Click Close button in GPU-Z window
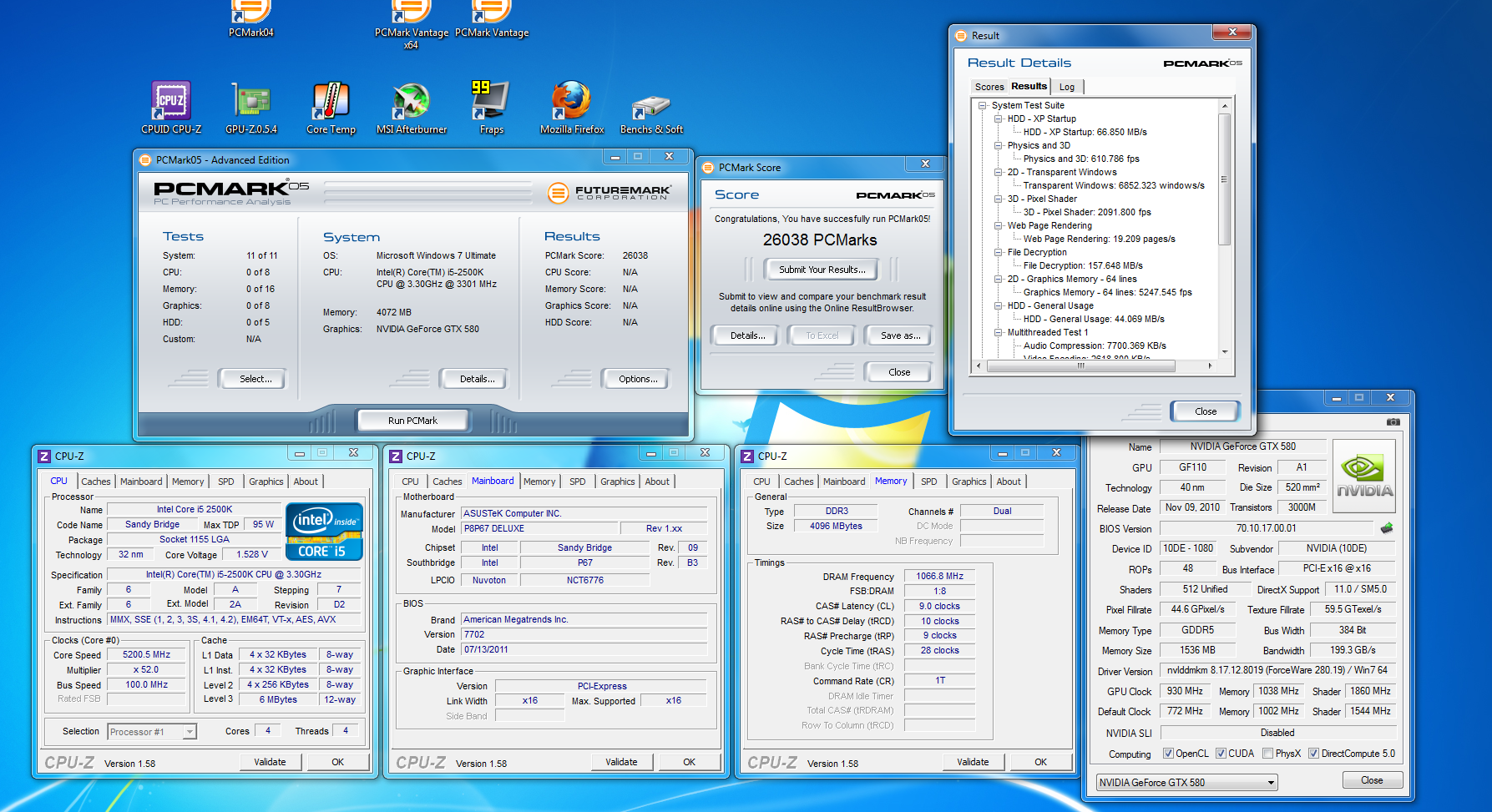This screenshot has width=1492, height=812. point(1372,780)
